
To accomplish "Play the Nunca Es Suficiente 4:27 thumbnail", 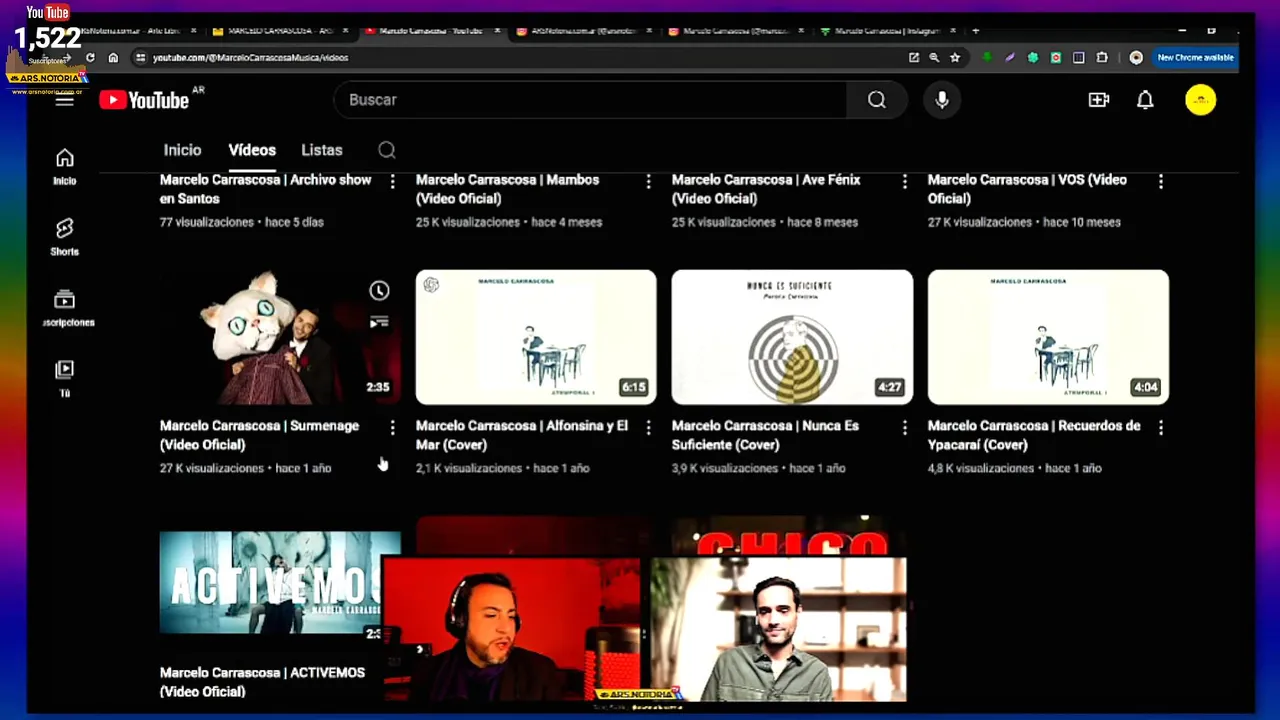I will coord(792,337).
